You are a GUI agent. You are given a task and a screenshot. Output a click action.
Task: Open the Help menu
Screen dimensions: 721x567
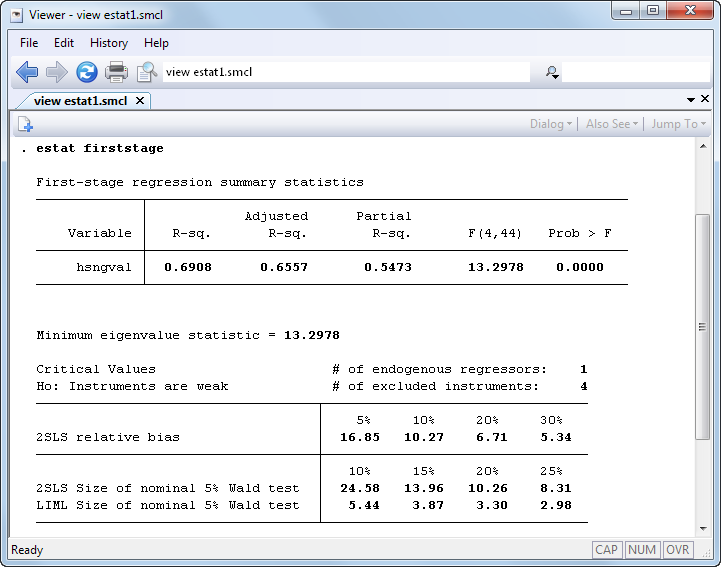pos(156,43)
